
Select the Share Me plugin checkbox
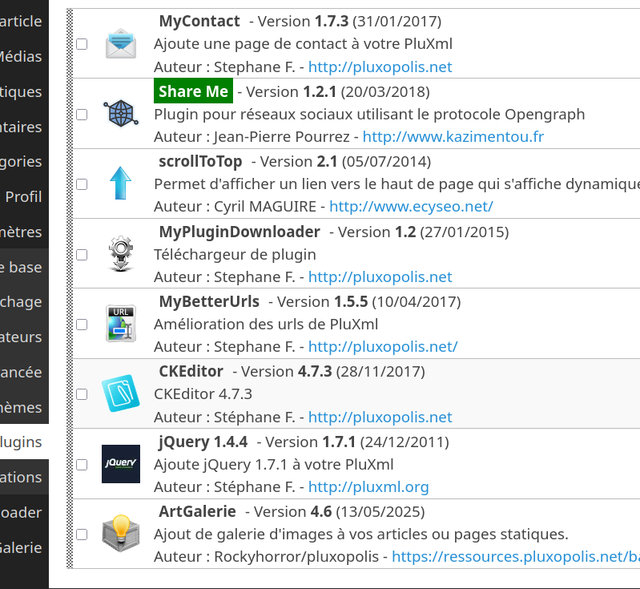pyautogui.click(x=82, y=114)
